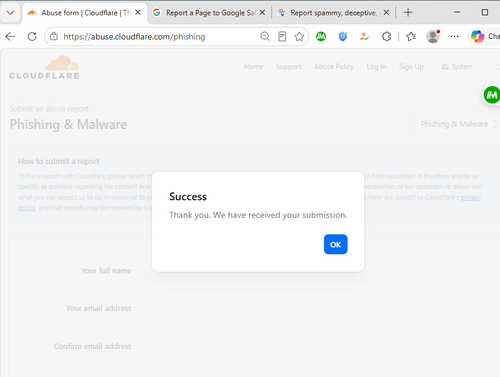Viewport: 500px width, 377px height.
Task: Open the Extensions puzzle icon
Action: (x=386, y=36)
